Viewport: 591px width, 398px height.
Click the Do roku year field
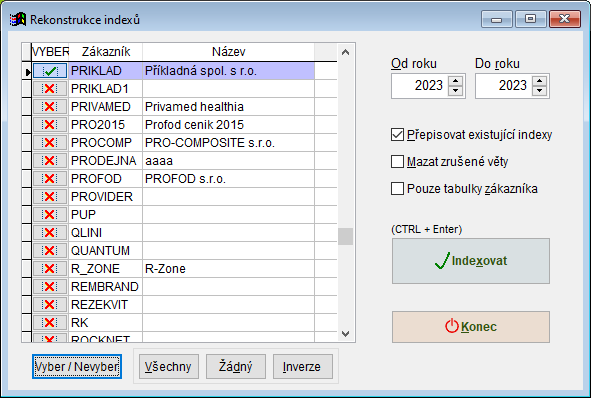[504, 86]
